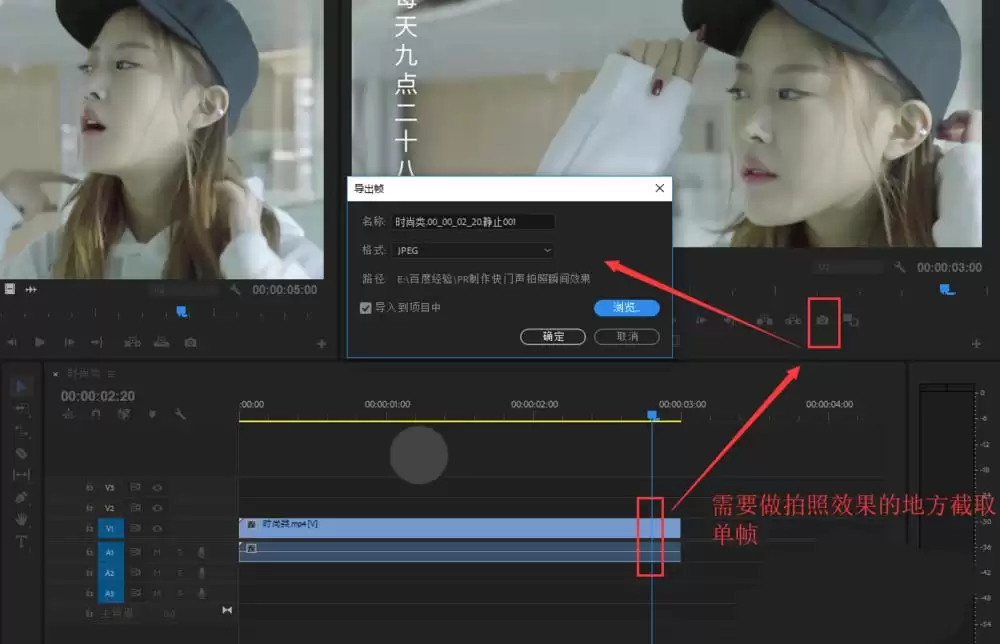
Task: Open the 格式 JPEG format dropdown
Action: click(x=473, y=251)
